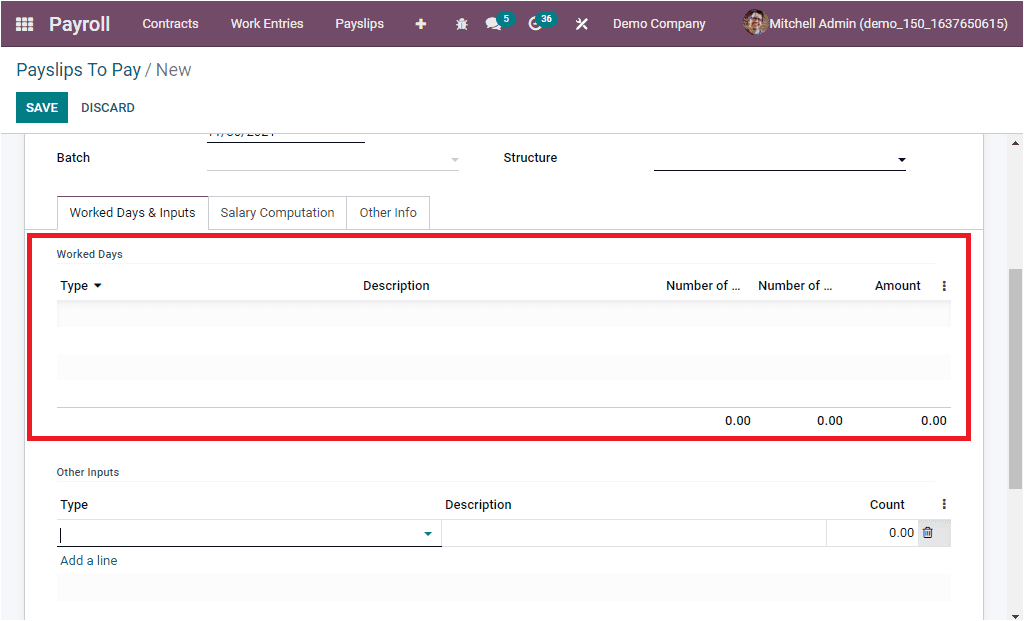Open the bug/debug tools icon
This screenshot has width=1024, height=621.
coord(461,23)
